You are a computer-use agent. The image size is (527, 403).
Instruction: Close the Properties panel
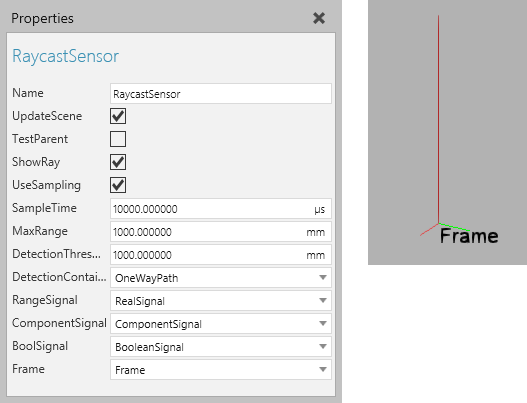[x=319, y=18]
